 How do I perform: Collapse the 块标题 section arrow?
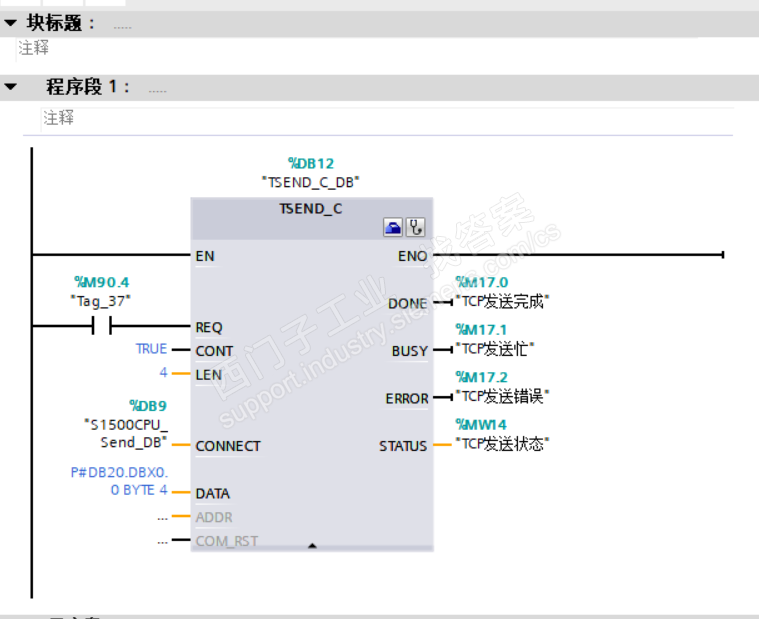[x=10, y=23]
